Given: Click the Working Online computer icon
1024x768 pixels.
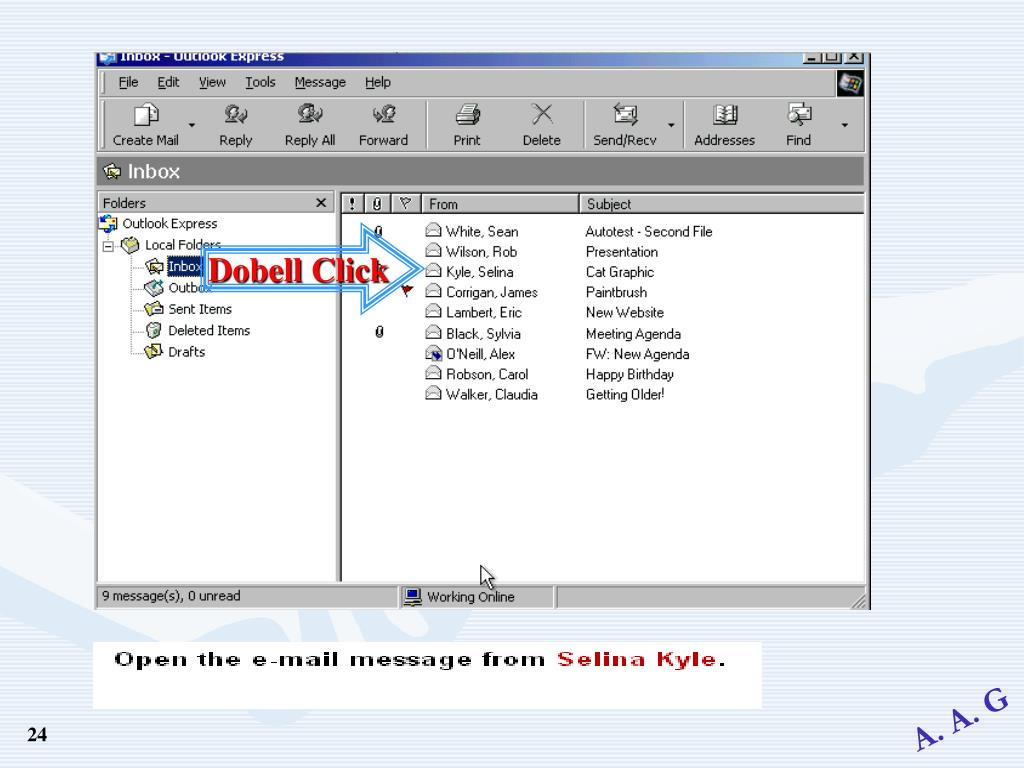Looking at the screenshot, I should (412, 597).
